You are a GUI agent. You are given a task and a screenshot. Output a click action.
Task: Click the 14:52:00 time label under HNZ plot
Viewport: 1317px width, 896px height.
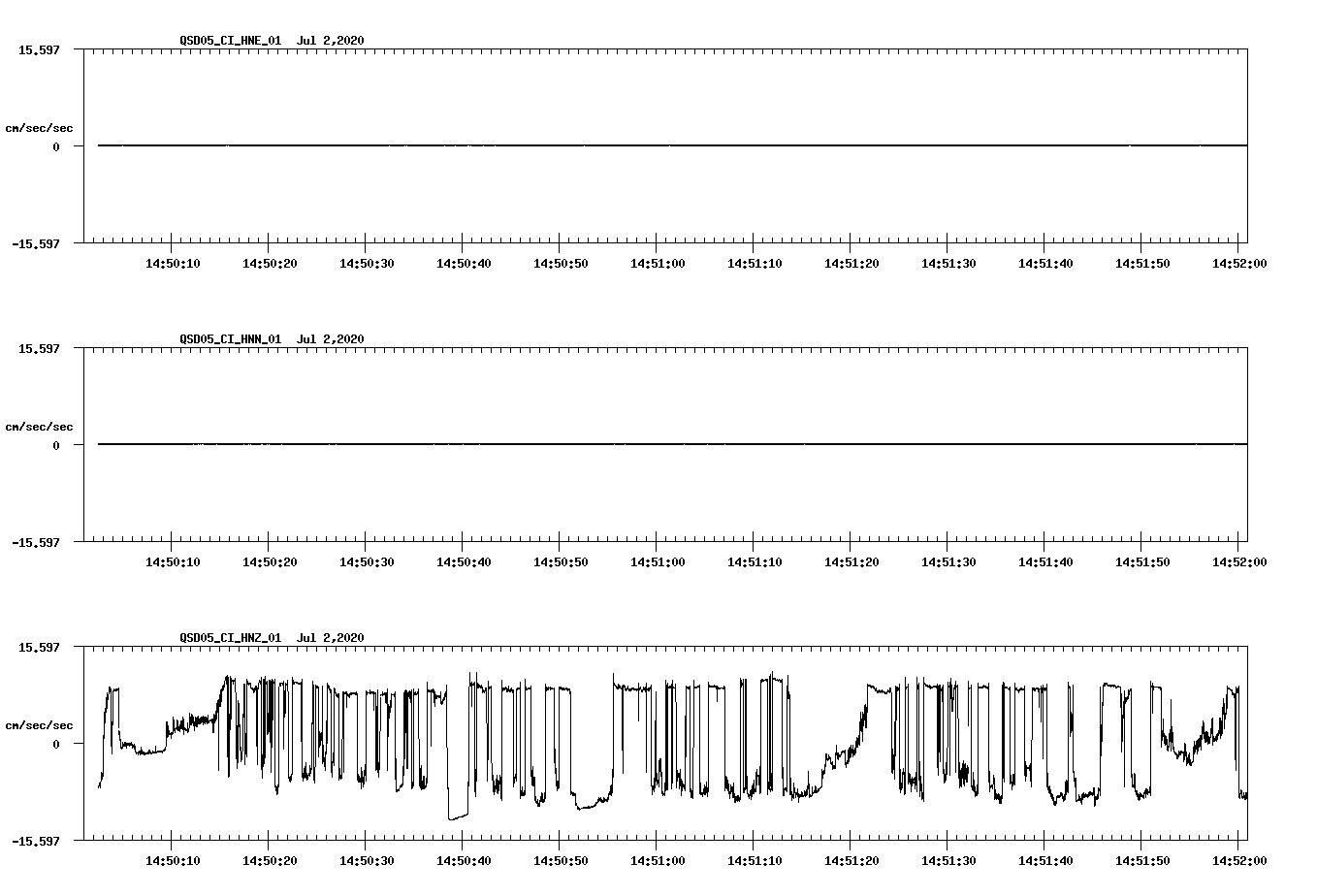(x=1238, y=861)
